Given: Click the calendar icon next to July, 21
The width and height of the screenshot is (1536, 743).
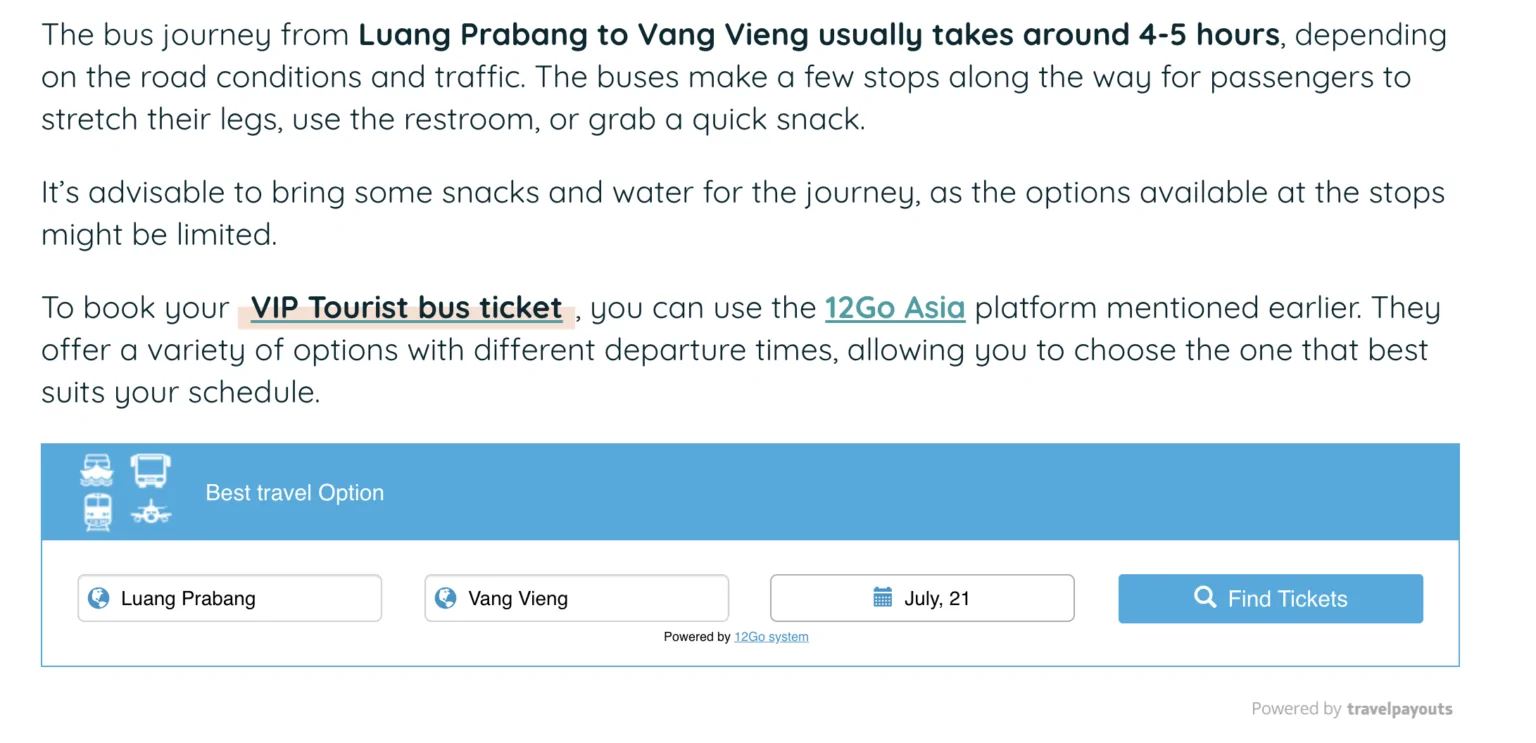Looking at the screenshot, I should click(882, 598).
